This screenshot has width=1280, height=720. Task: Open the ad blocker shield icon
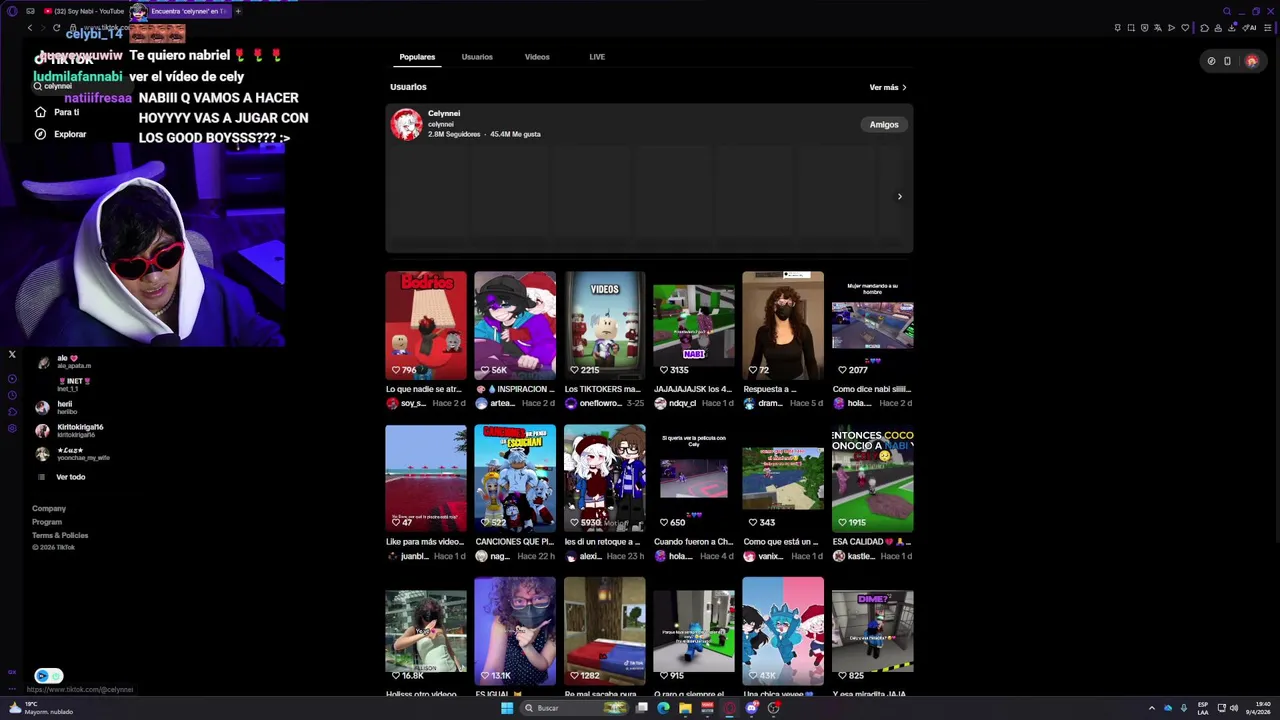[1144, 28]
